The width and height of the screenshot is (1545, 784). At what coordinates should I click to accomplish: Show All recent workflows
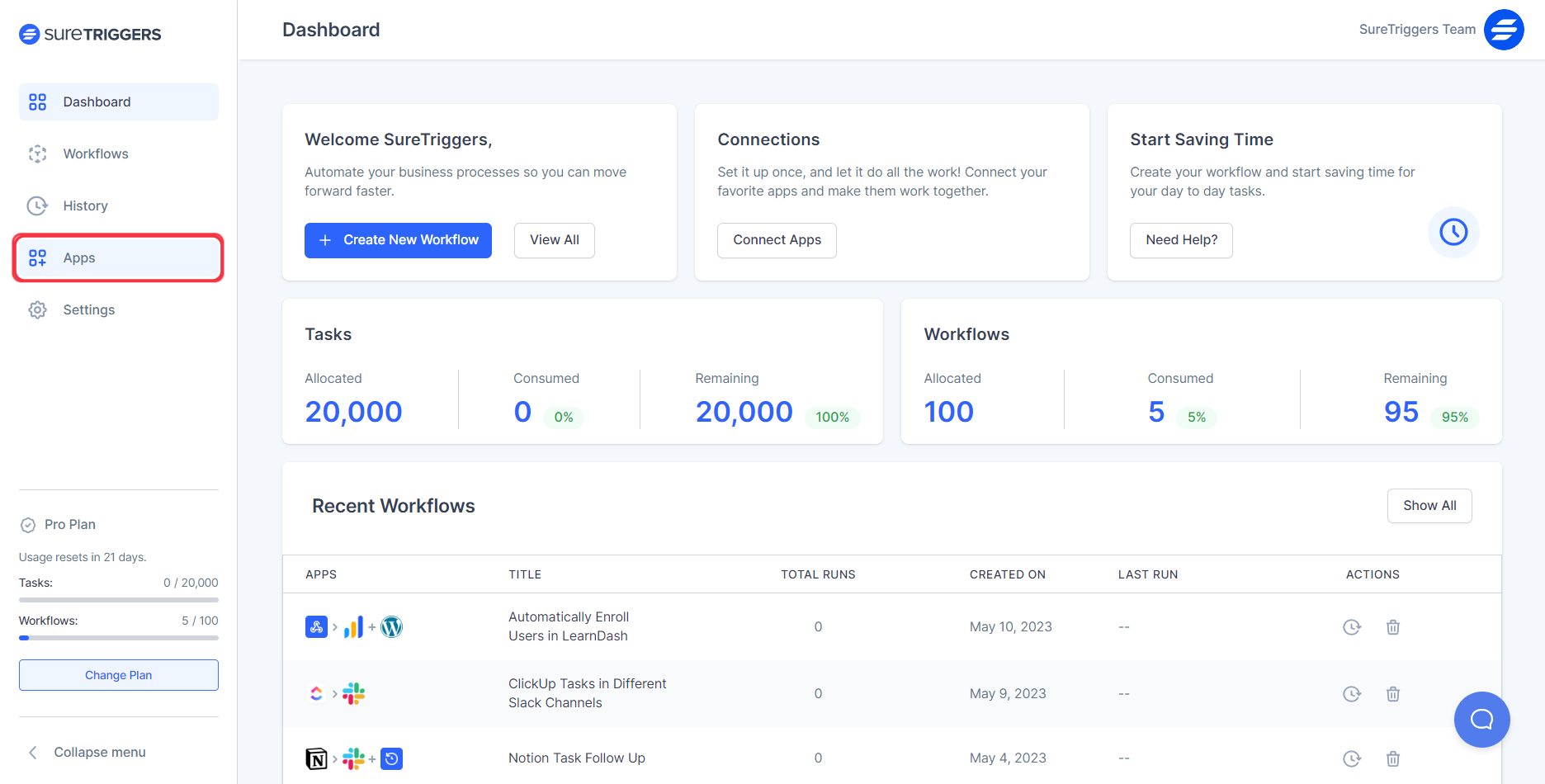(1429, 506)
